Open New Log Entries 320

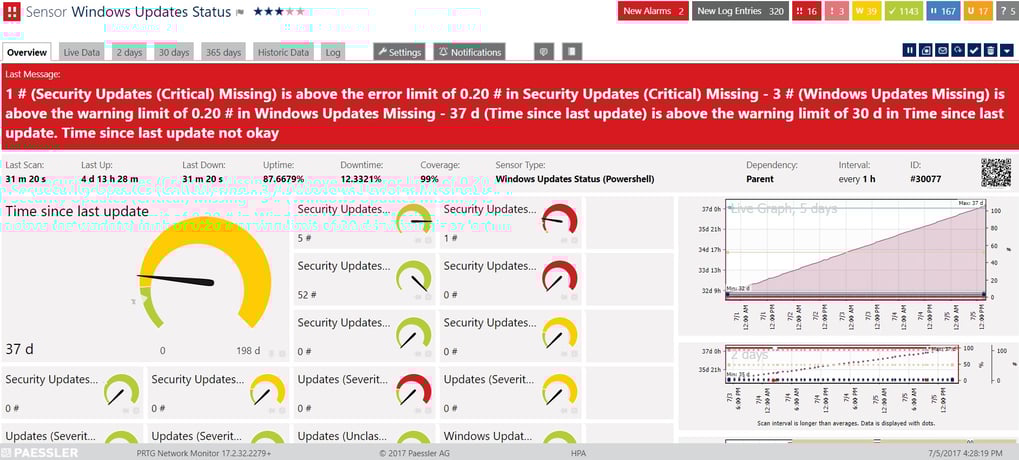pos(740,11)
